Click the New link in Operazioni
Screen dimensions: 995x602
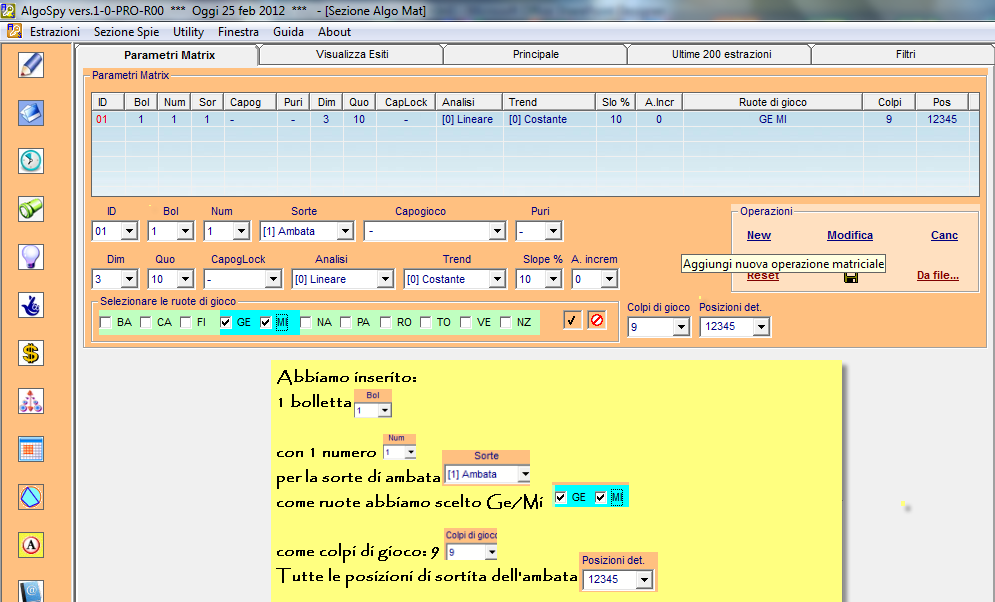click(758, 235)
